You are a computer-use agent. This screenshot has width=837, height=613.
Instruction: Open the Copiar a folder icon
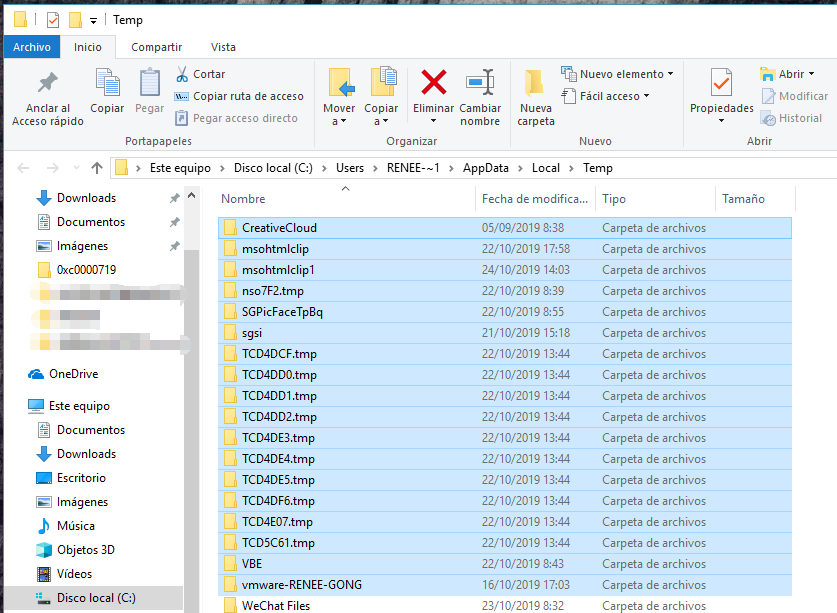(383, 82)
